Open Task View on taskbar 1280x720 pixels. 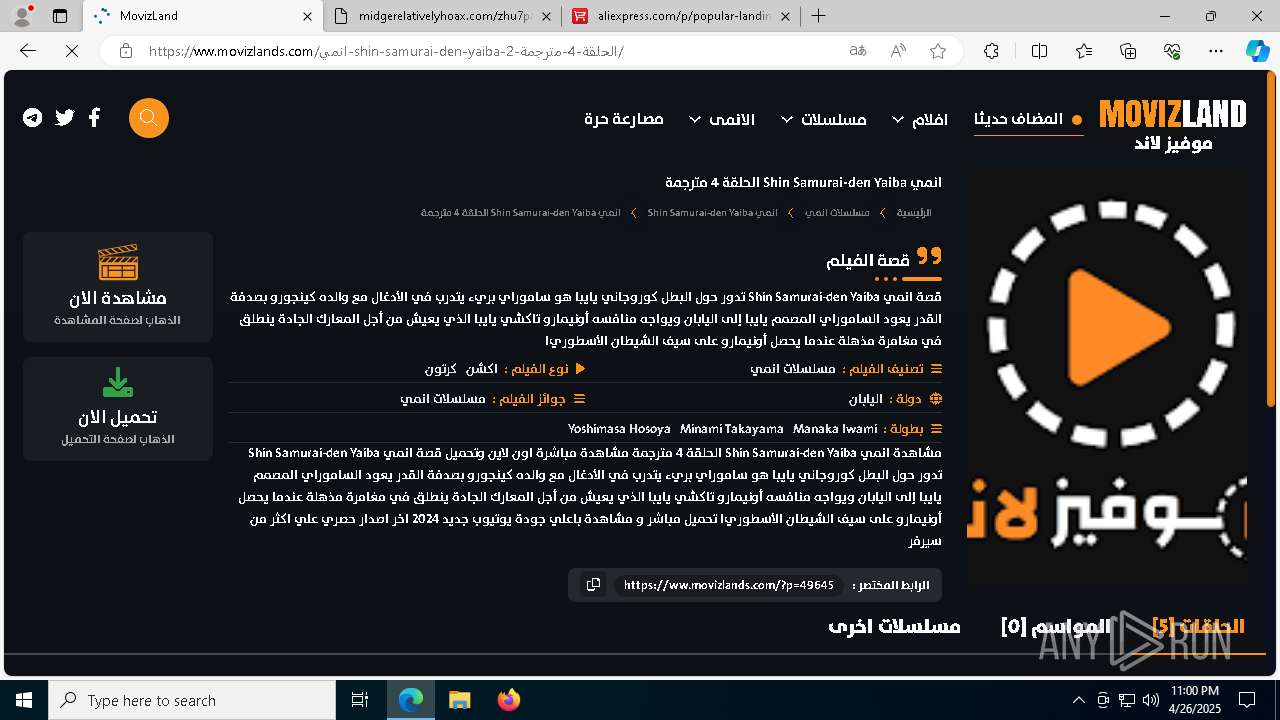pos(360,700)
